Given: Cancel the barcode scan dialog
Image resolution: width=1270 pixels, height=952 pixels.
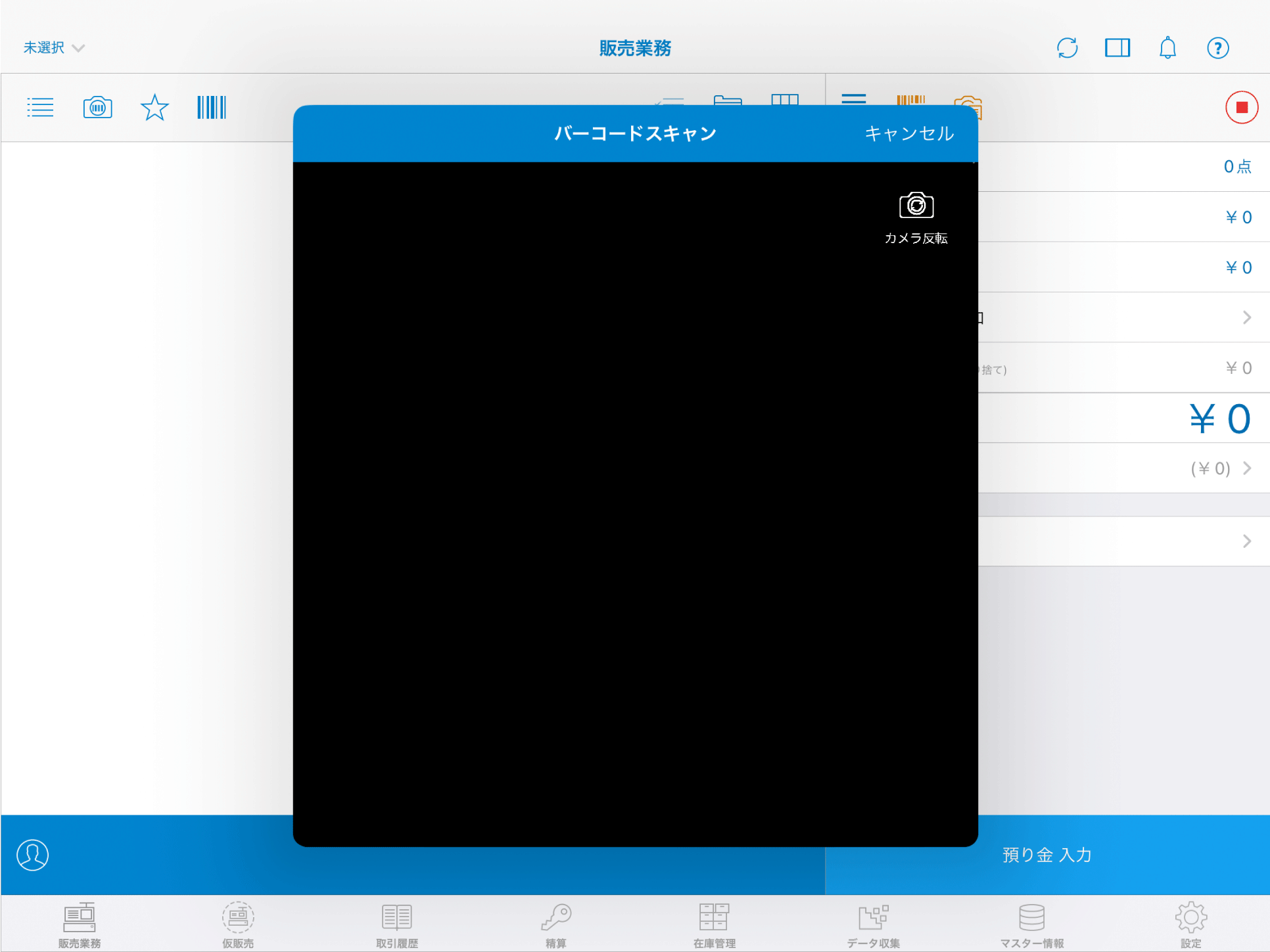Looking at the screenshot, I should click(908, 133).
